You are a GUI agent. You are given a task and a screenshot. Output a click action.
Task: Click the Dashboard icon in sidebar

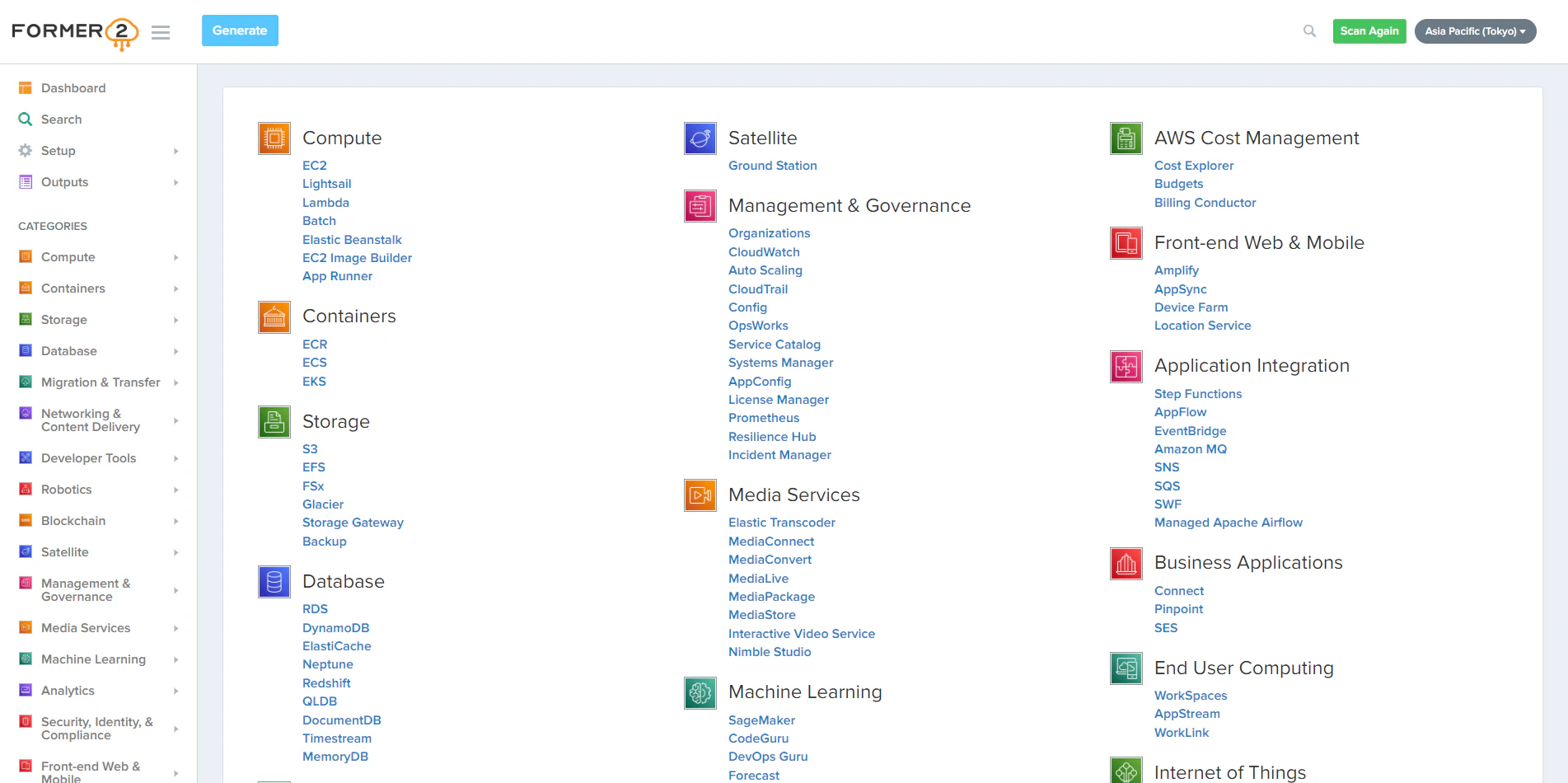tap(26, 88)
